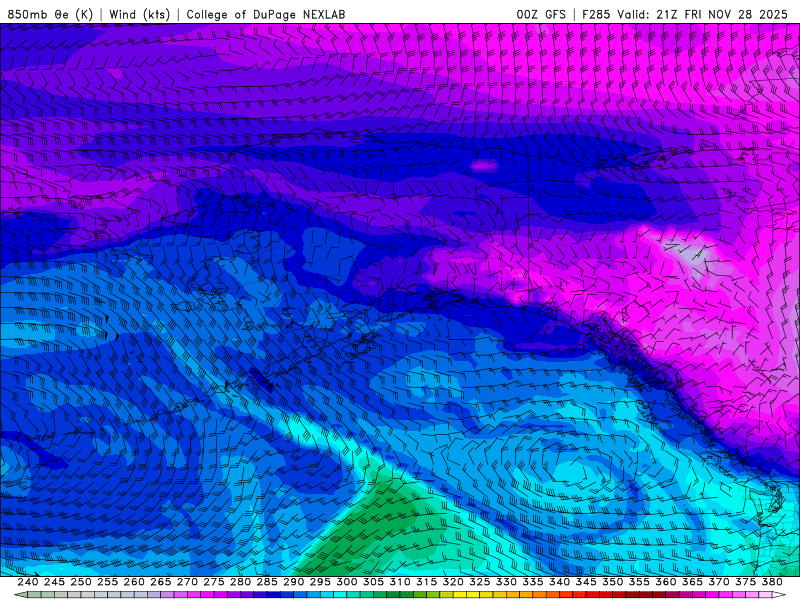This screenshot has width=800, height=600.
Task: Select the 270 legend value
Action: (x=187, y=582)
